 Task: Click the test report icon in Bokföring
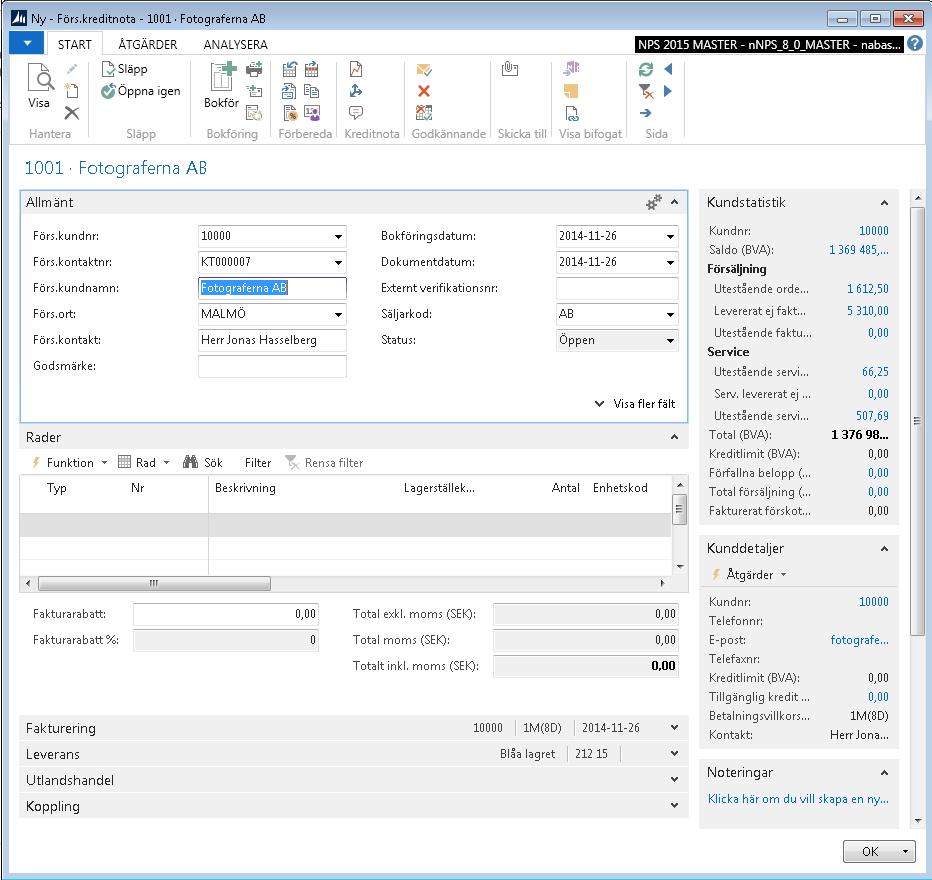[x=254, y=113]
